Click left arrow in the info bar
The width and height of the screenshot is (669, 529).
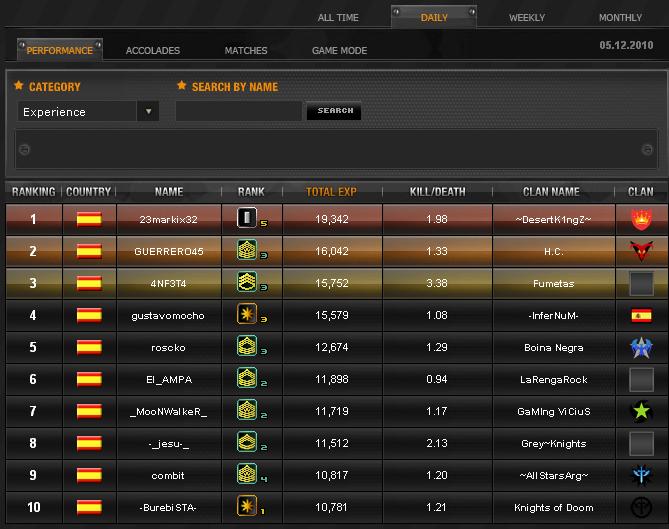coord(25,150)
